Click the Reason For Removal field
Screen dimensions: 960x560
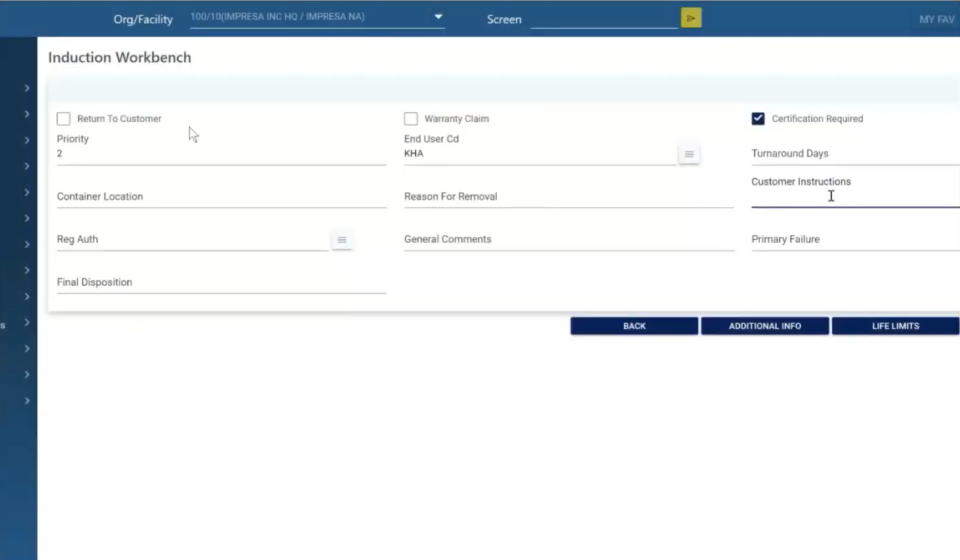(x=569, y=196)
